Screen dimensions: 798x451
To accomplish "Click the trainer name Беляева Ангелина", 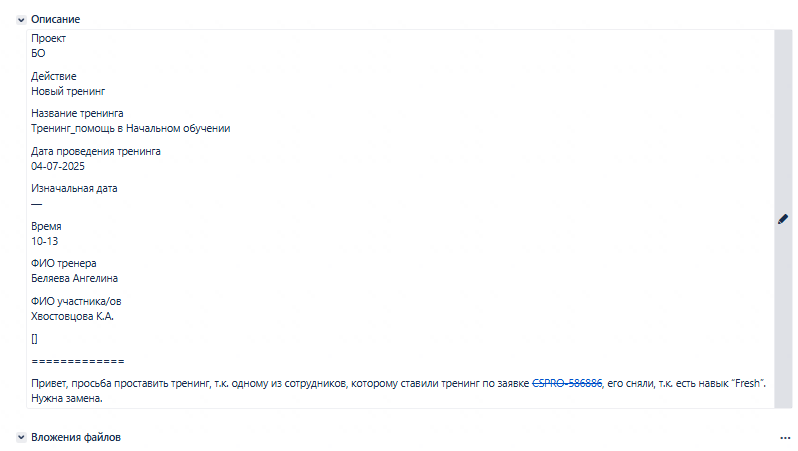I will (74, 278).
